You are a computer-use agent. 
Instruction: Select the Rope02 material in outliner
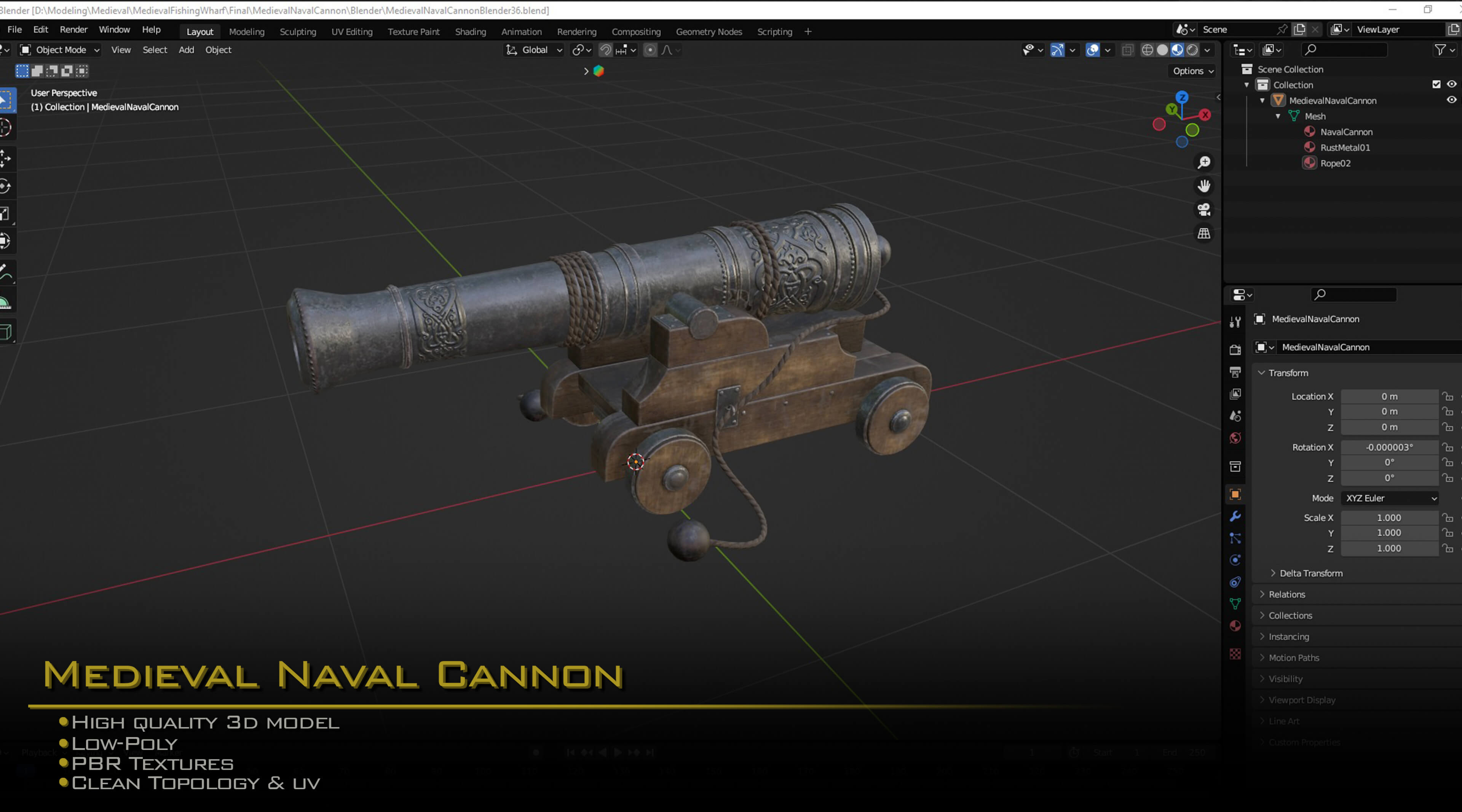(x=1335, y=163)
